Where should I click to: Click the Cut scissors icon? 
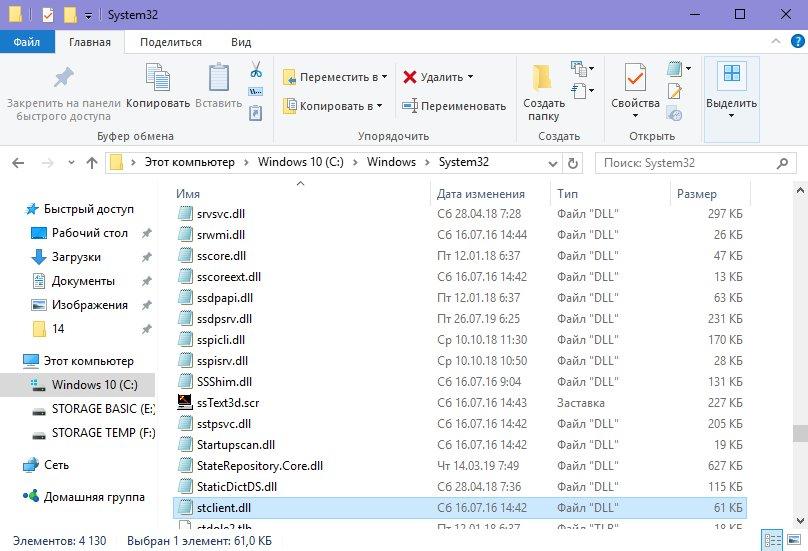tap(256, 69)
